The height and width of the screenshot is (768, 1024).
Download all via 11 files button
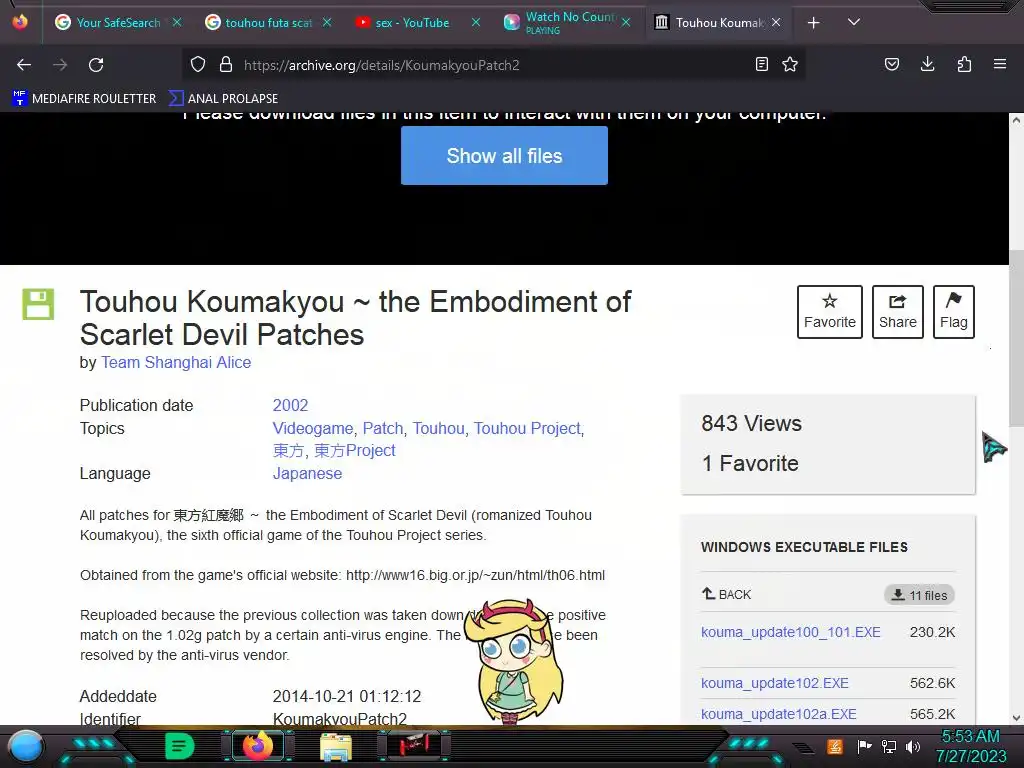click(x=920, y=595)
